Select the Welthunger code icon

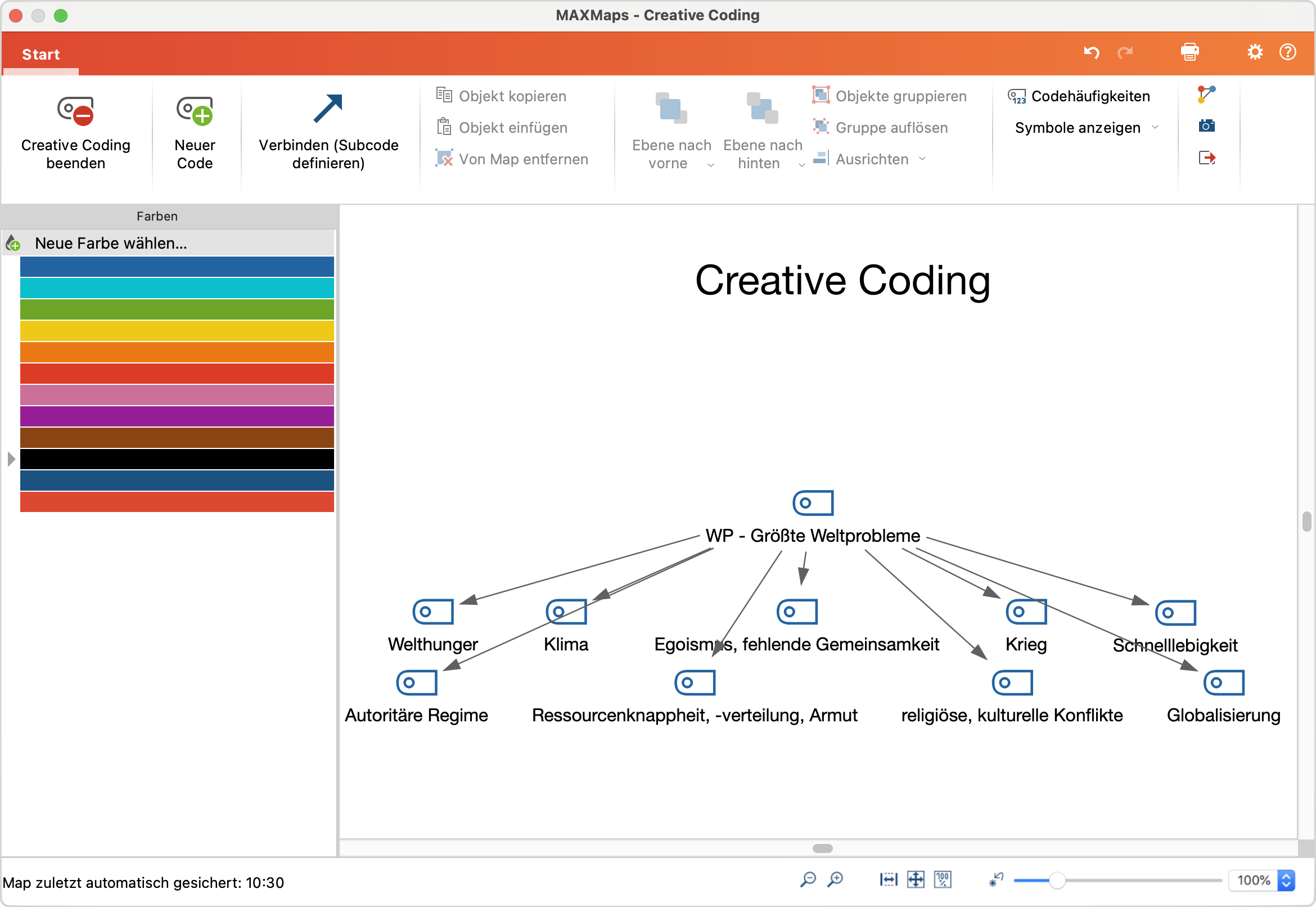[x=433, y=612]
